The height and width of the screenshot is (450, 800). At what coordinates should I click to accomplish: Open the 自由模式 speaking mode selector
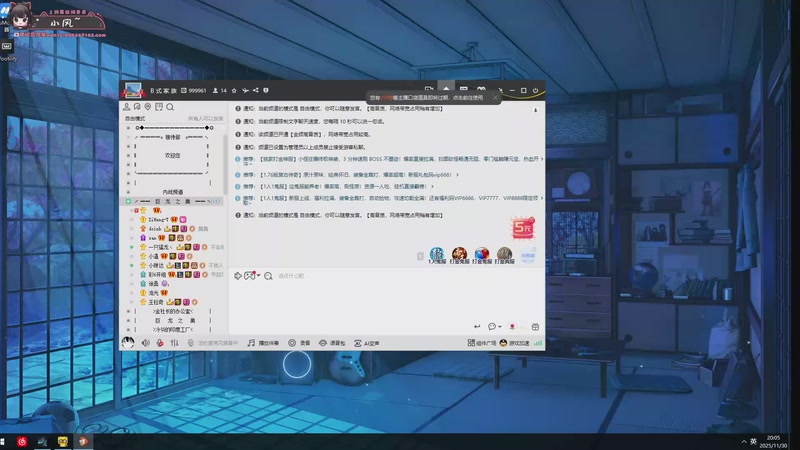[135, 118]
